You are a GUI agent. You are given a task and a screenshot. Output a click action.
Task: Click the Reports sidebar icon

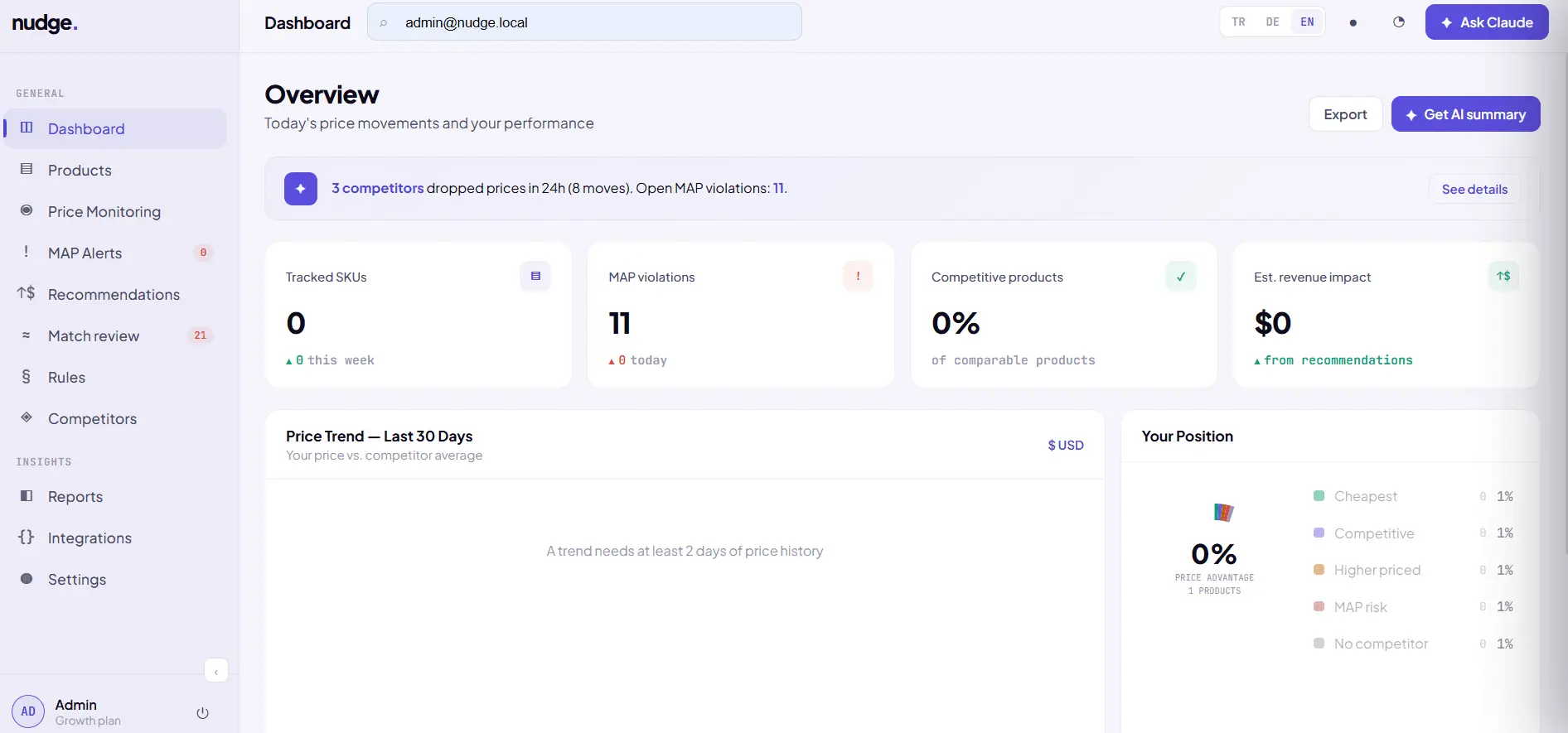pyautogui.click(x=27, y=496)
